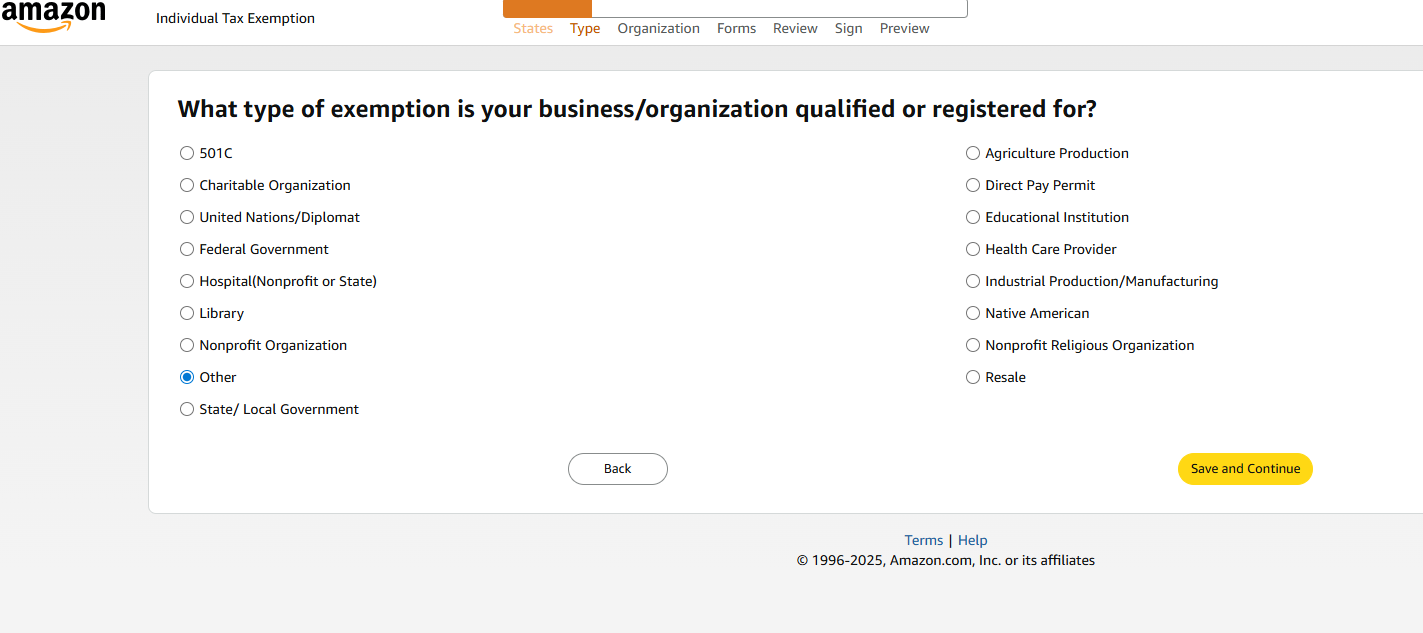Choose United Nations/Diplomat option

click(x=187, y=217)
